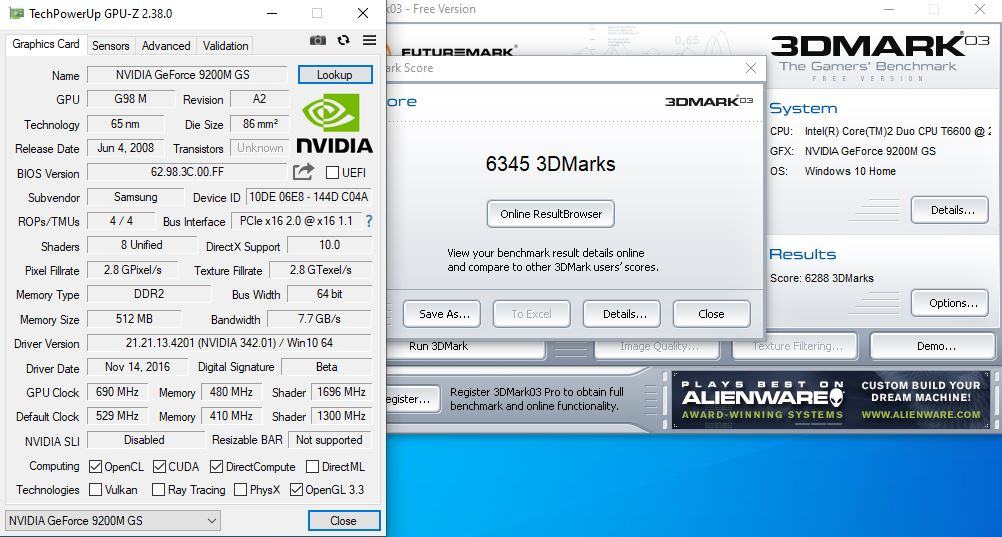The width and height of the screenshot is (1002, 537).
Task: Click the Bus Interface question mark icon
Action: pyautogui.click(x=369, y=221)
